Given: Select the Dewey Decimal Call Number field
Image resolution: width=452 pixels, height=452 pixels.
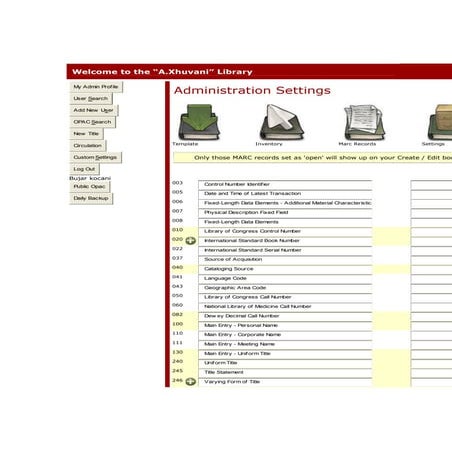Looking at the screenshot, I should click(x=285, y=316).
